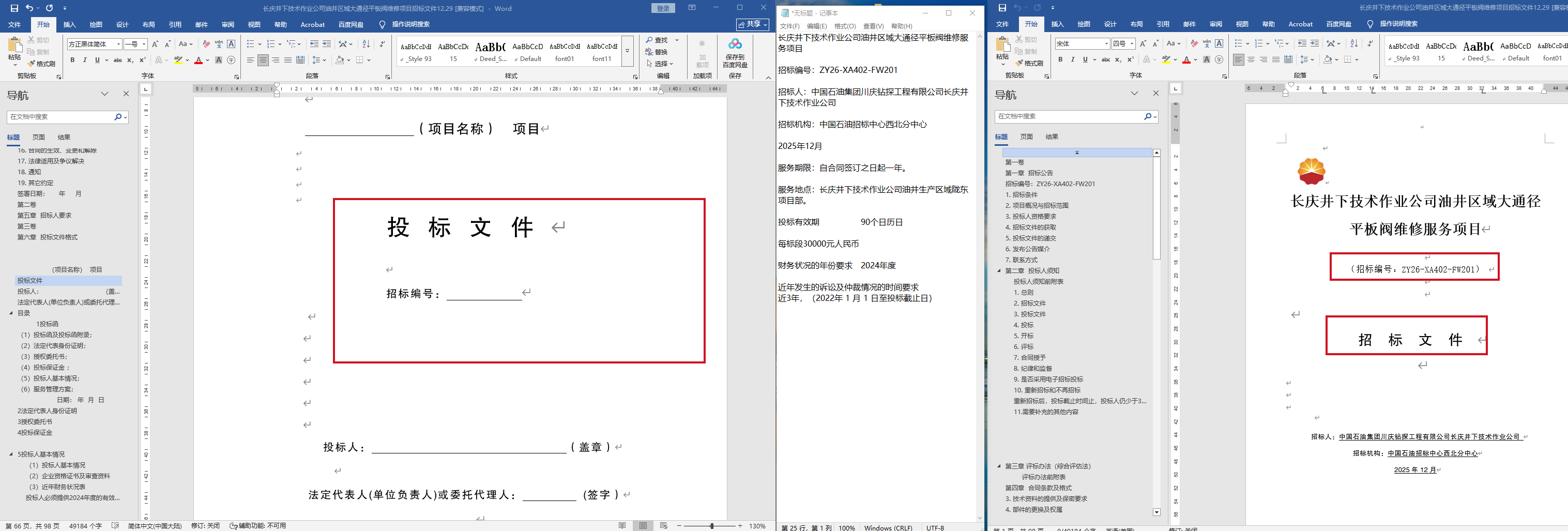Open the 插入 tab in left Word
This screenshot has height=531, width=1568.
click(69, 24)
